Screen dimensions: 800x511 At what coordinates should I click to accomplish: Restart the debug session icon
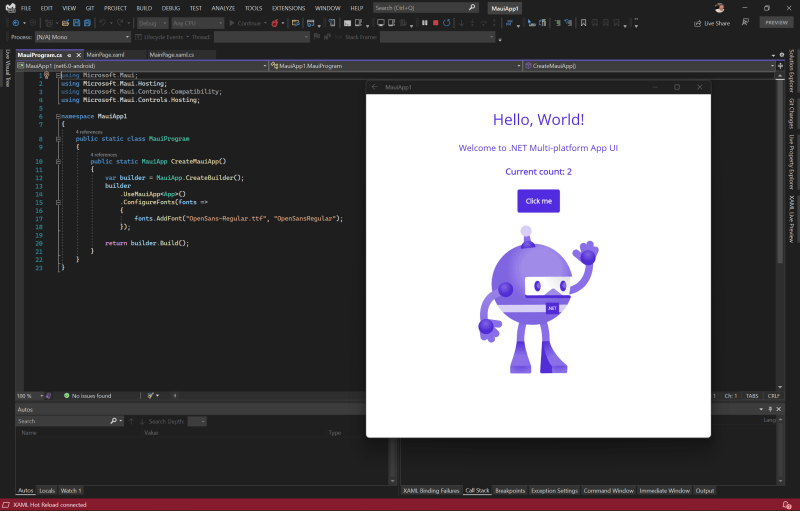tap(446, 23)
